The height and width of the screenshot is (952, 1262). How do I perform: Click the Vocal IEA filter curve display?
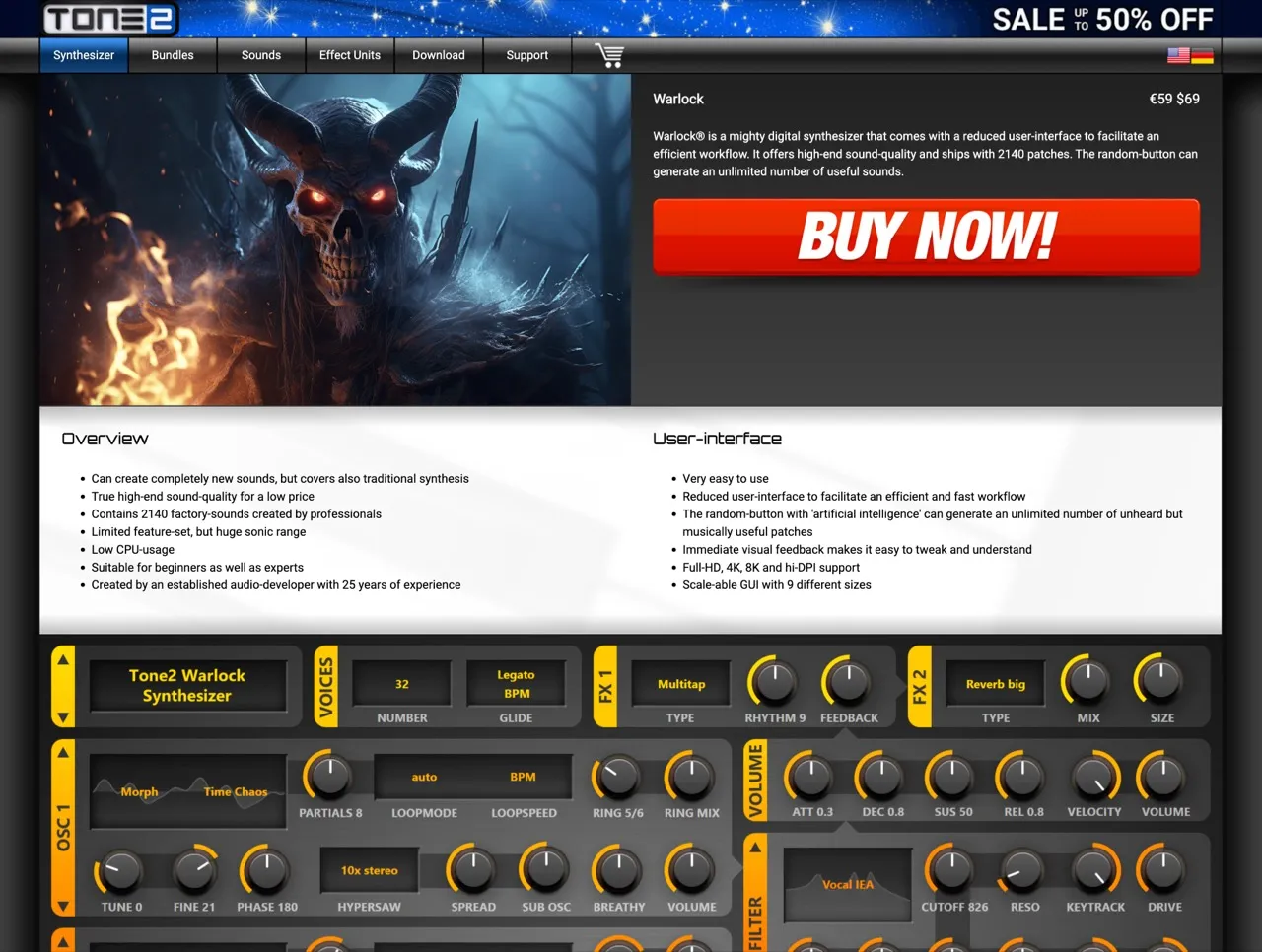tap(848, 884)
